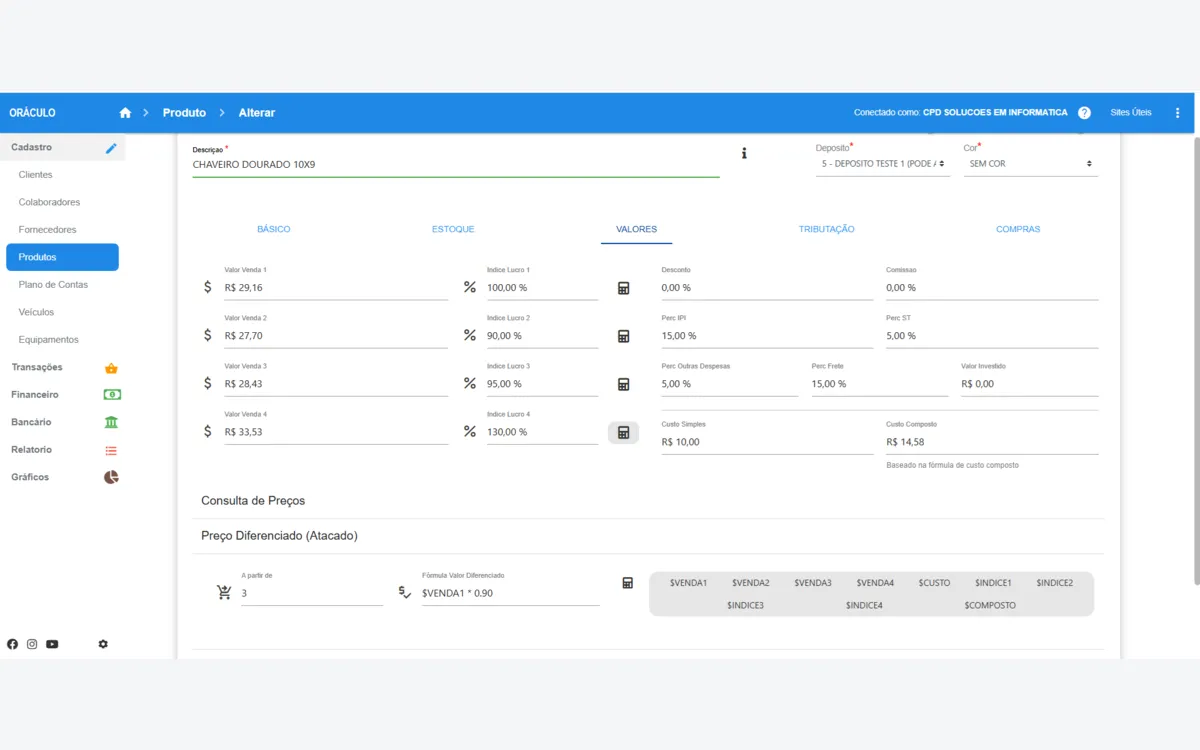Screen dimensions: 1200x750
Task: Click calculator icon for Indice Lucro 4
Action: (x=623, y=432)
